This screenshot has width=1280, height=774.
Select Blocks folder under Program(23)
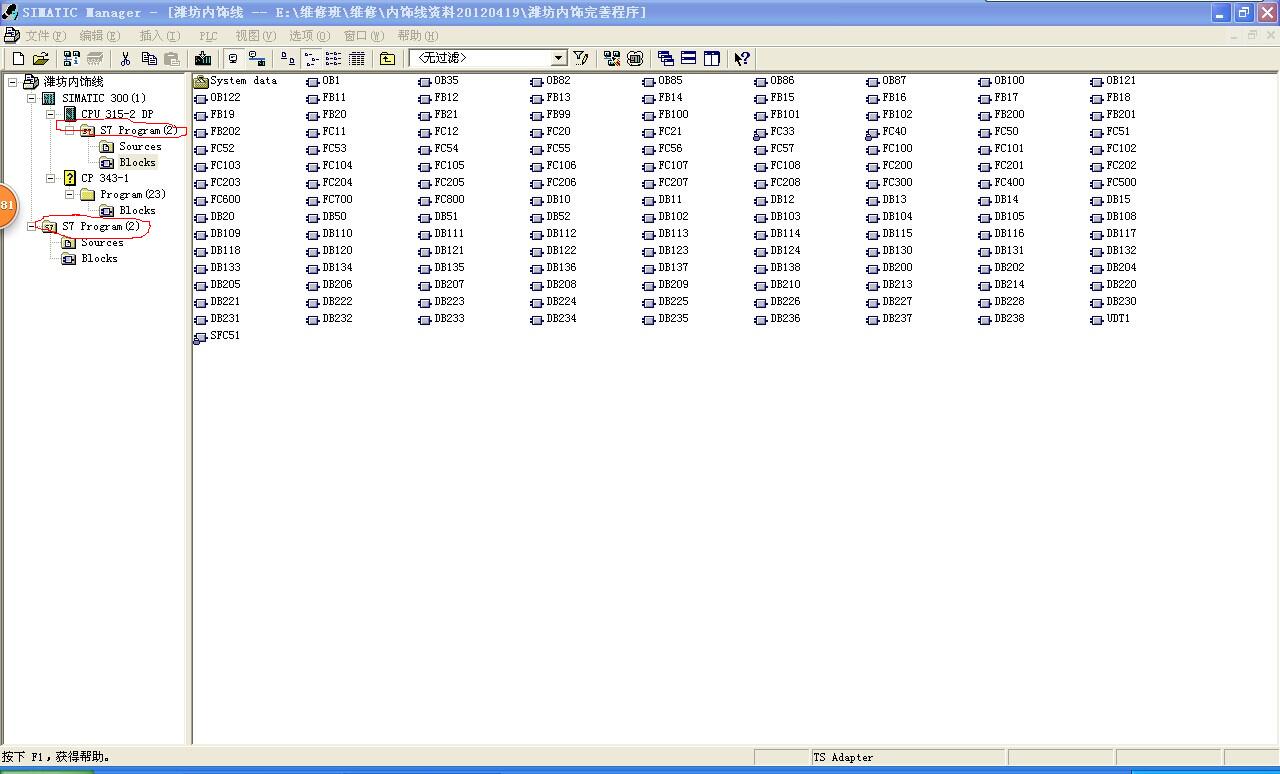(137, 210)
